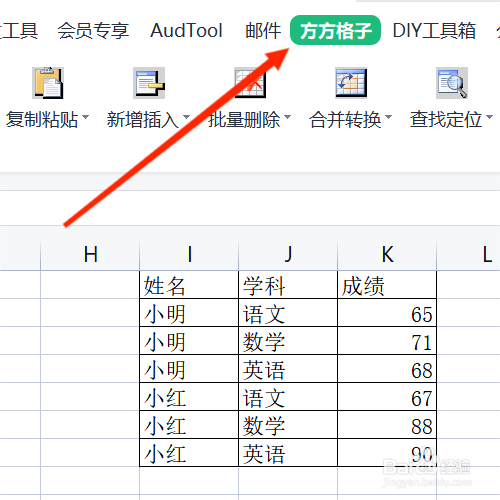Click the 合并转换 merge convert icon
The height and width of the screenshot is (500, 500).
pyautogui.click(x=351, y=83)
